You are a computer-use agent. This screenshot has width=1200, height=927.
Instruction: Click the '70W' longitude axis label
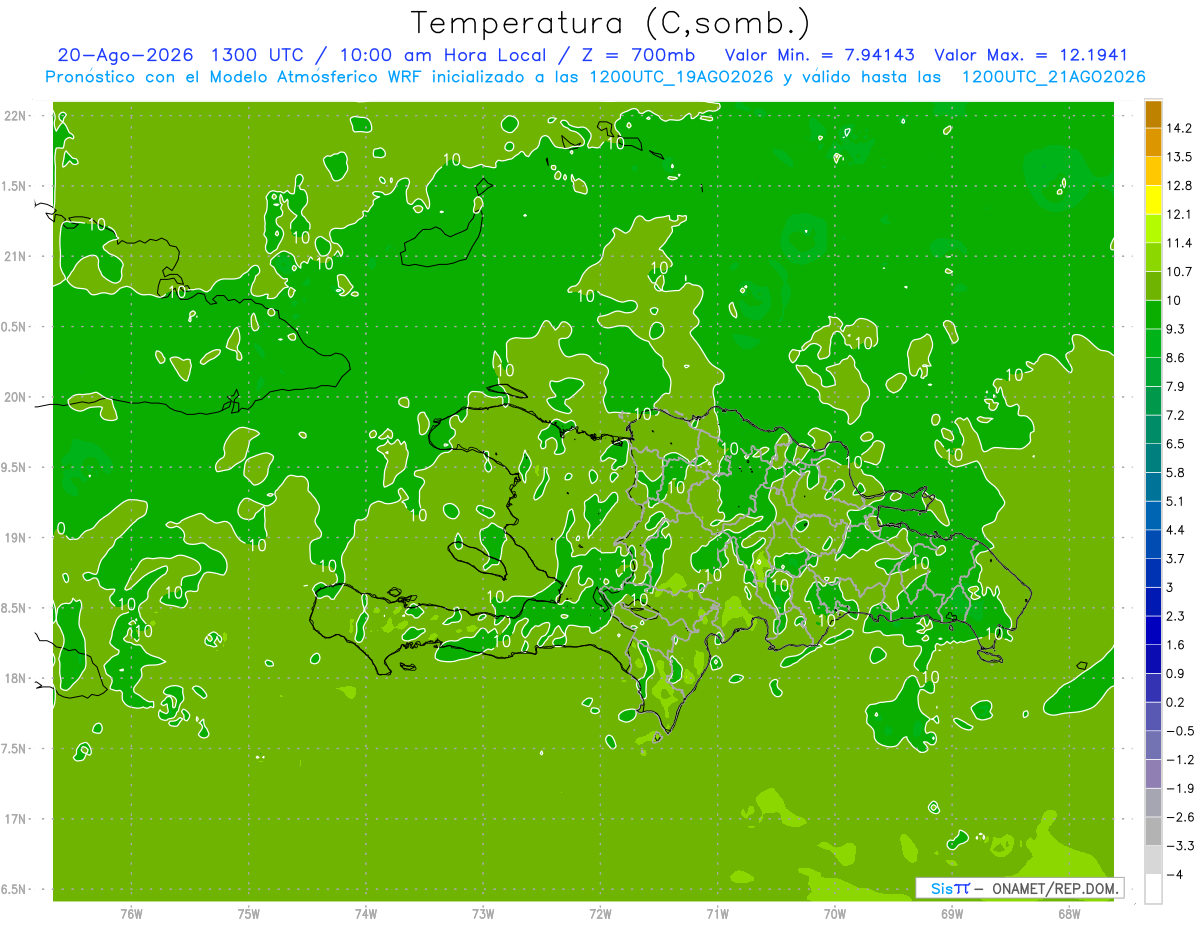834,915
